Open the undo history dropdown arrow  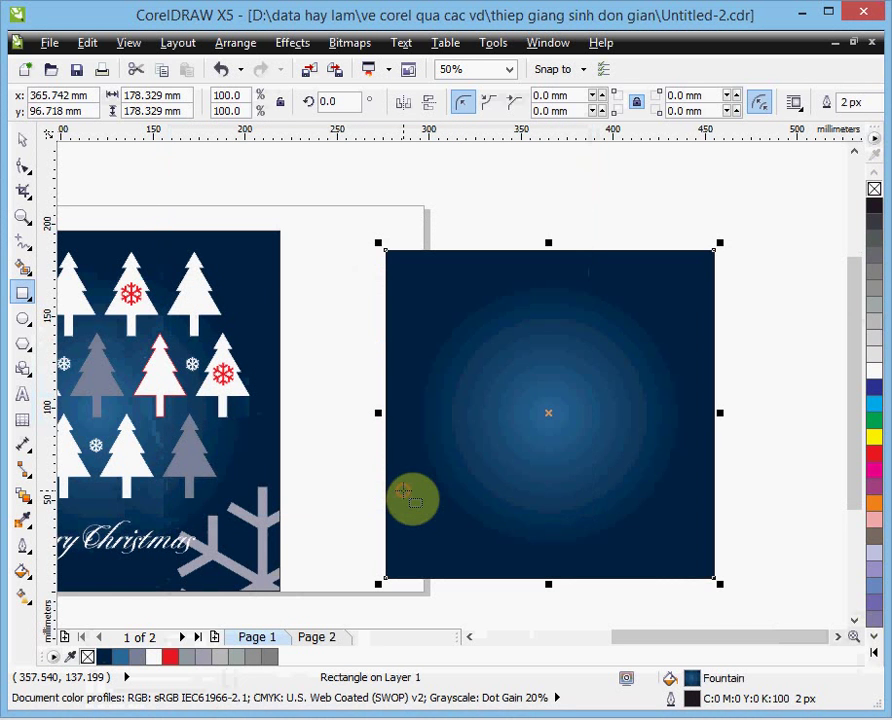pos(241,69)
